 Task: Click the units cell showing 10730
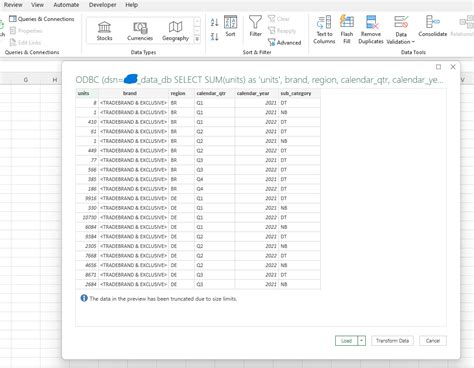click(x=87, y=217)
